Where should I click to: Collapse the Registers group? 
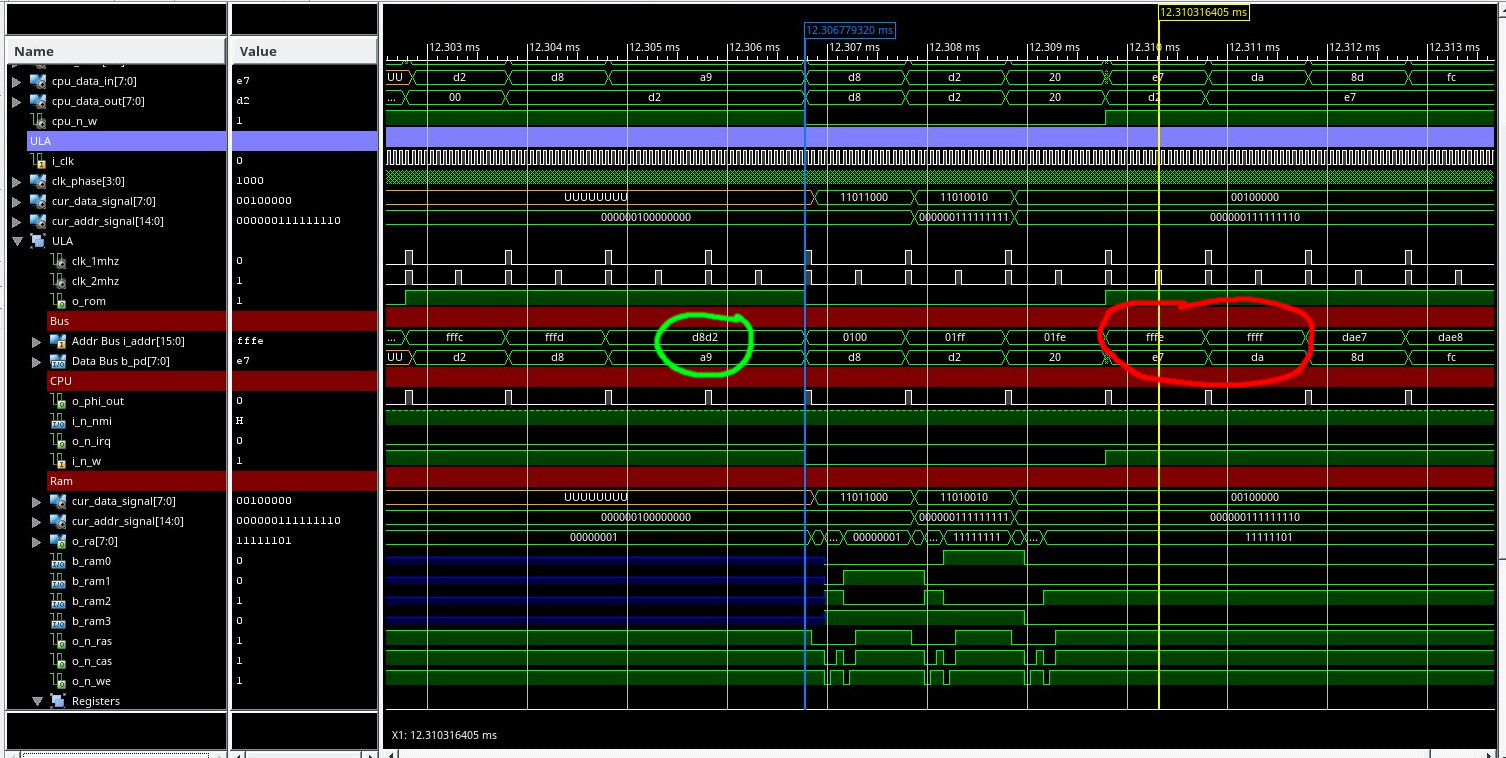point(36,701)
